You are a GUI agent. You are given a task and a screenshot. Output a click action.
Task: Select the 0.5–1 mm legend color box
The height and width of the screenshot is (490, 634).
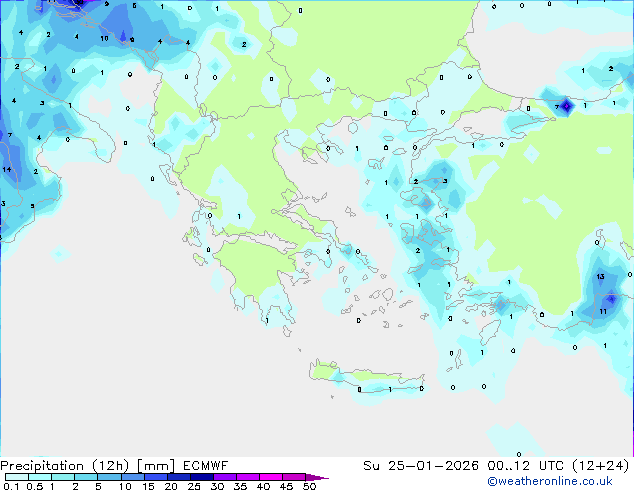coord(40,477)
